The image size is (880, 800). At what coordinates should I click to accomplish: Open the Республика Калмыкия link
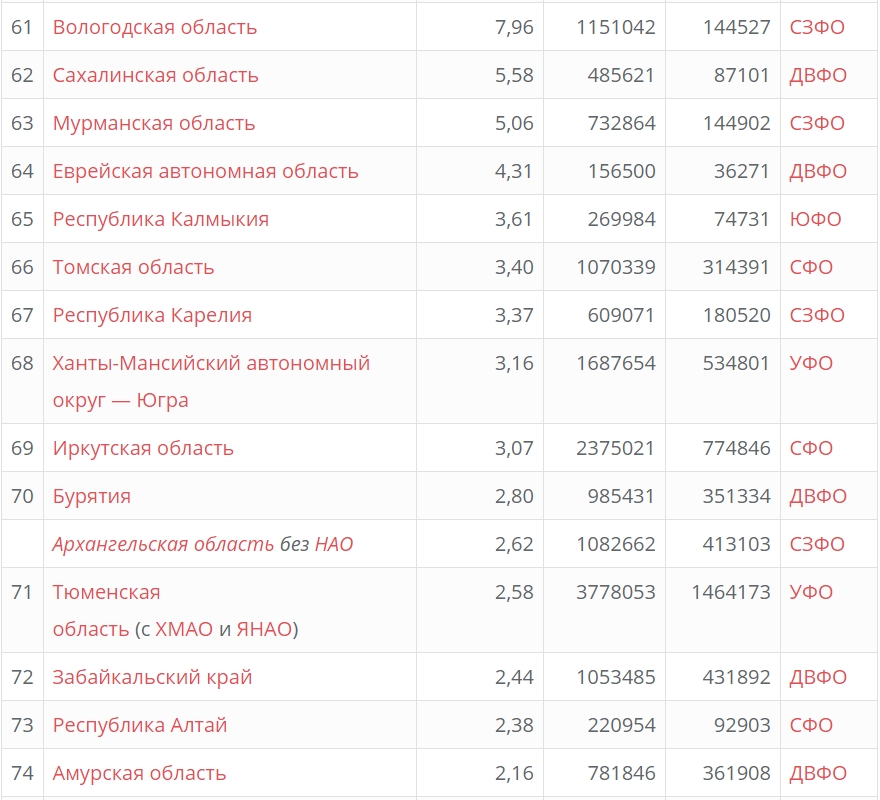click(160, 219)
